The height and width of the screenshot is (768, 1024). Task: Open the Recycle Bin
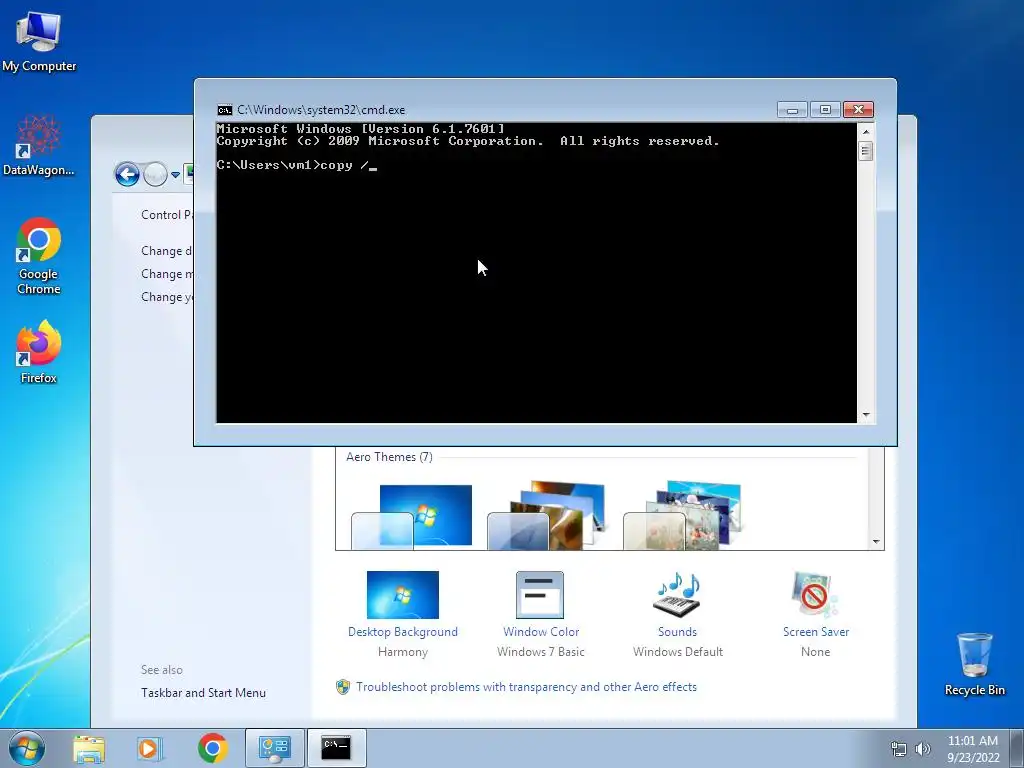tap(974, 664)
